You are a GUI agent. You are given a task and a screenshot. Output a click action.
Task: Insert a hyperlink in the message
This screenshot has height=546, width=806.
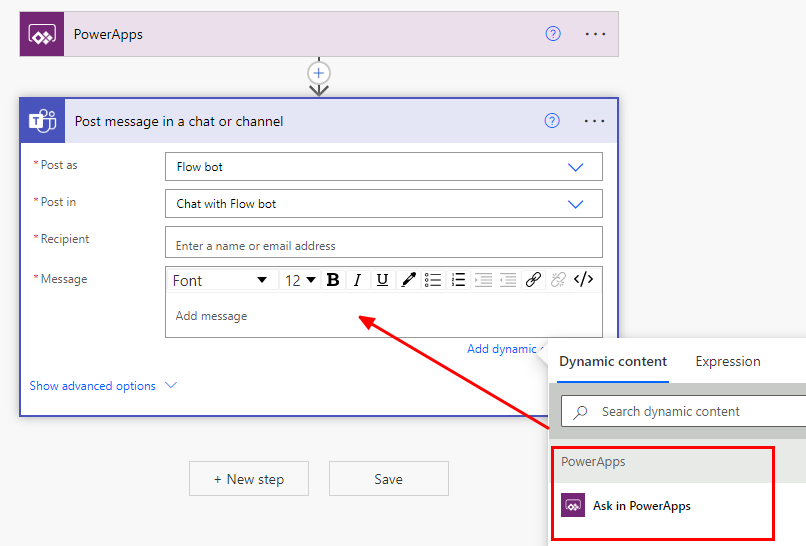point(533,280)
